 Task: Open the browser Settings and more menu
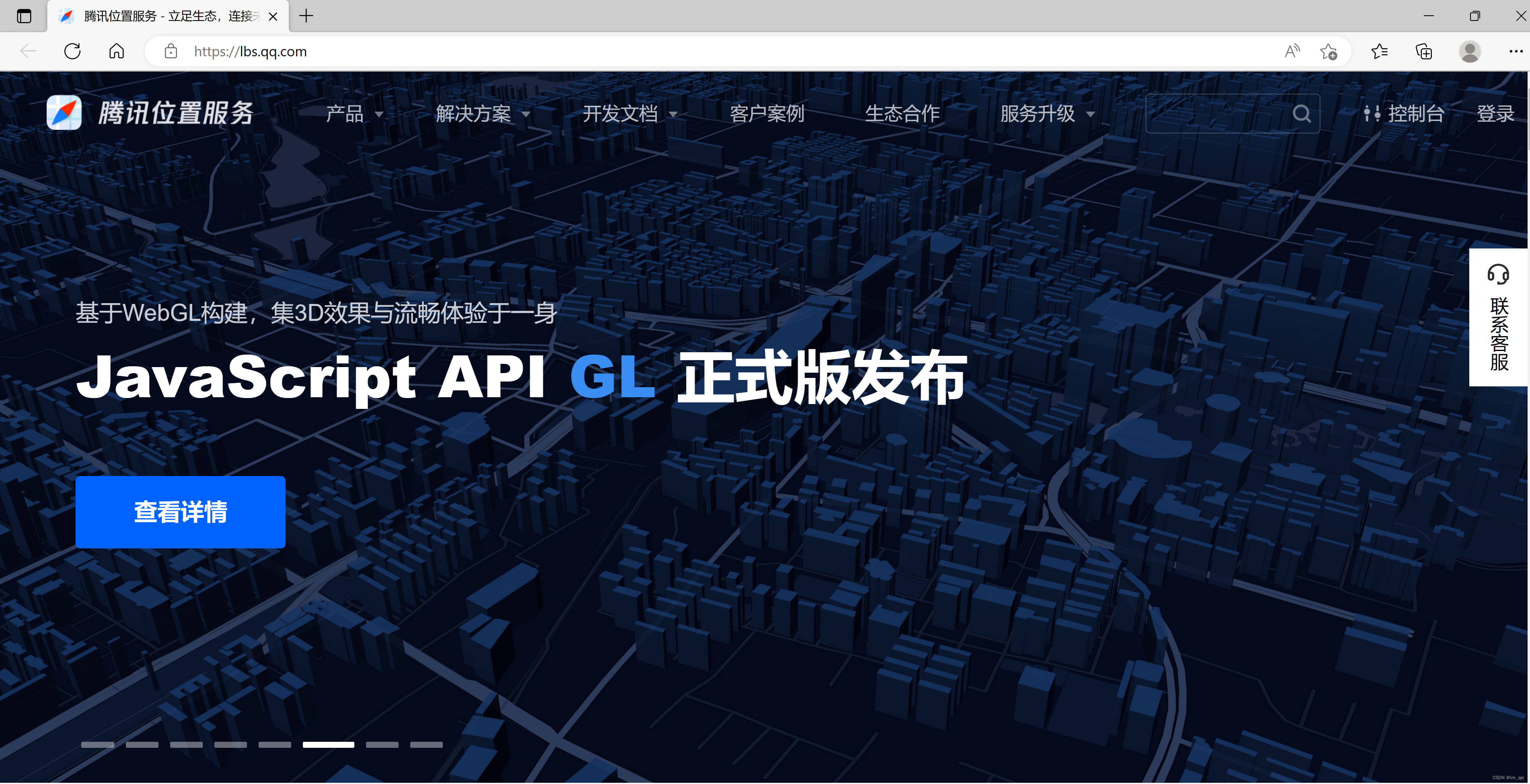click(x=1516, y=51)
